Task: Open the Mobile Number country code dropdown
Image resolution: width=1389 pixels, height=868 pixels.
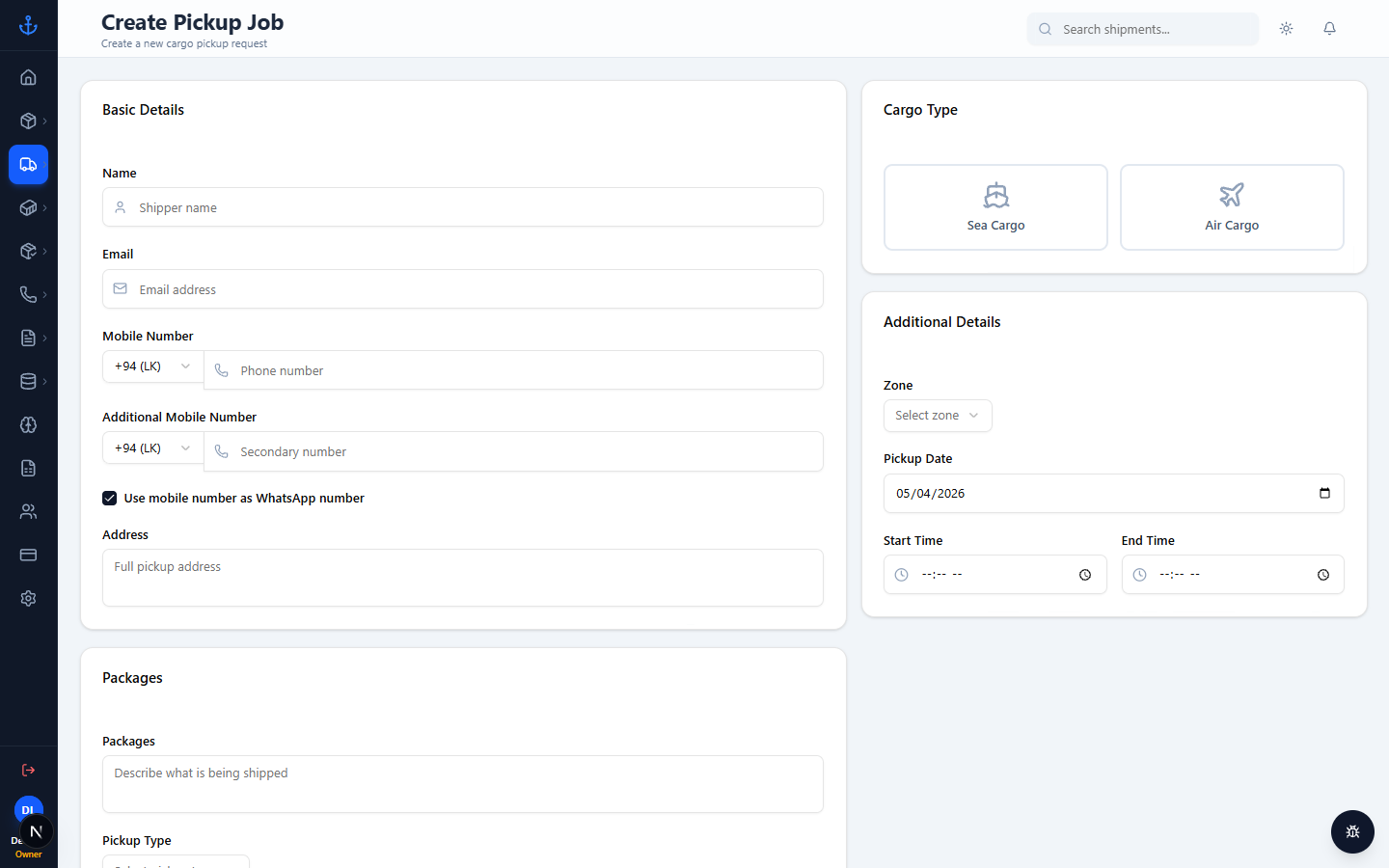Action: click(x=152, y=366)
